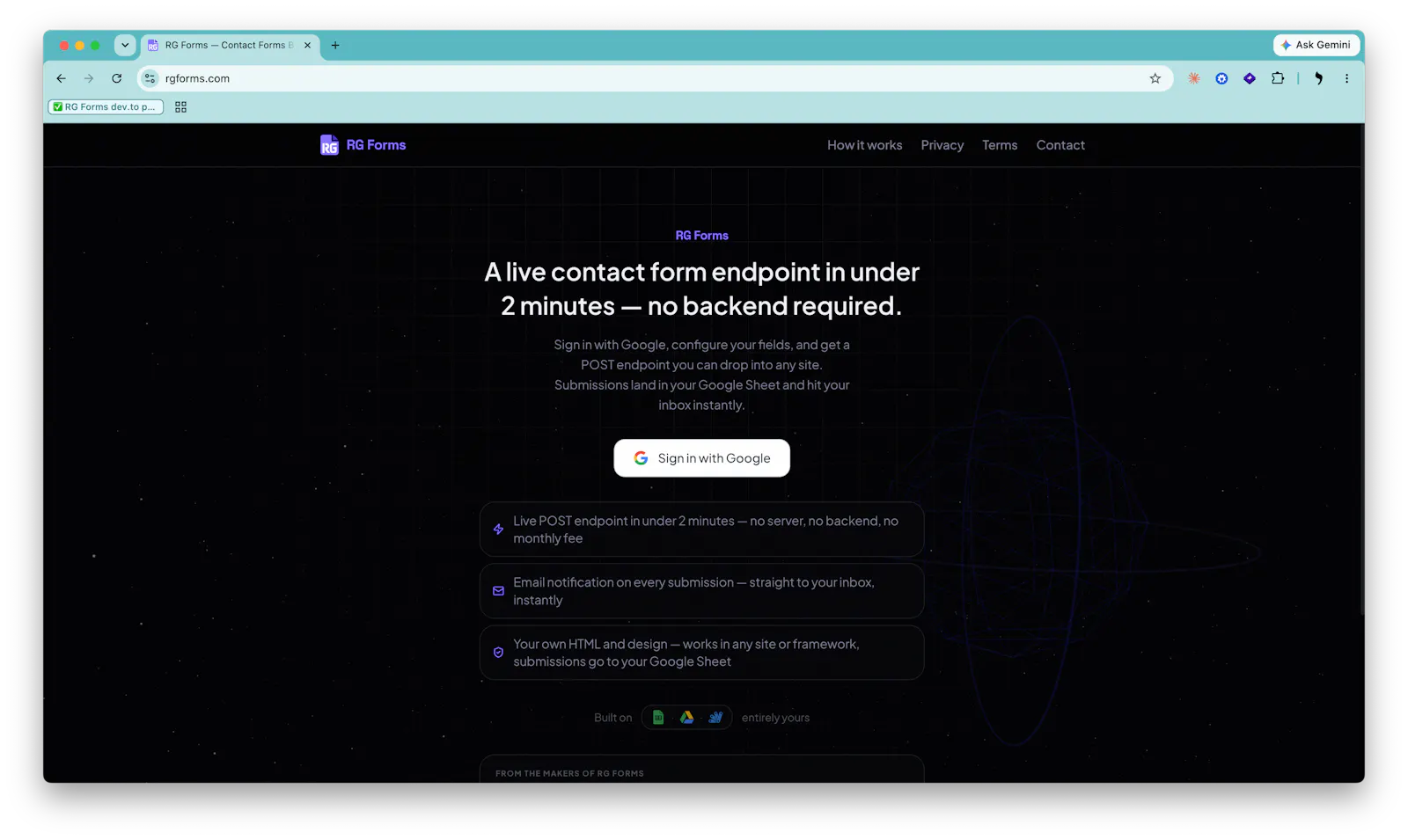1408x840 pixels.
Task: Close the RG Forms tab
Action: pyautogui.click(x=307, y=45)
